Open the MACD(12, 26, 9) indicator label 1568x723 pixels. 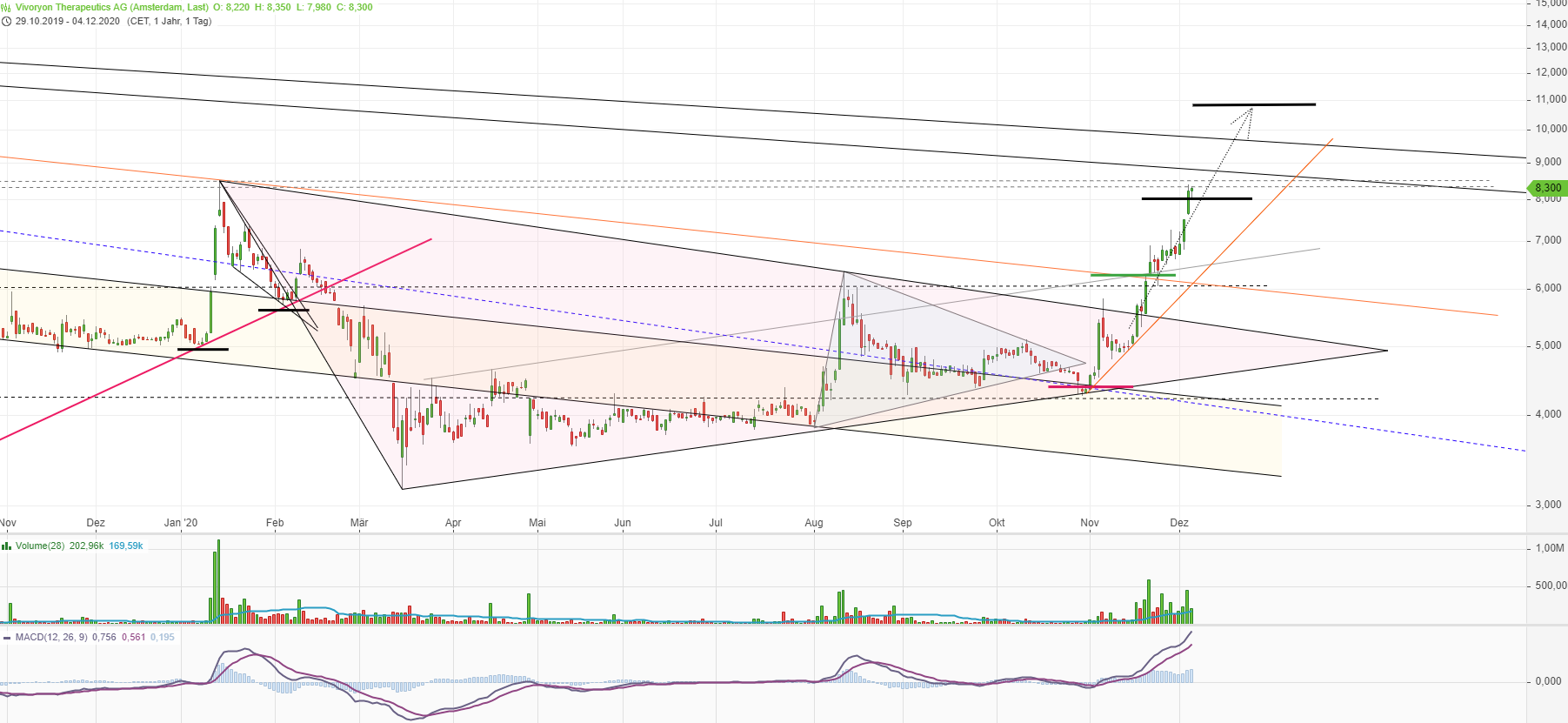pyautogui.click(x=51, y=637)
